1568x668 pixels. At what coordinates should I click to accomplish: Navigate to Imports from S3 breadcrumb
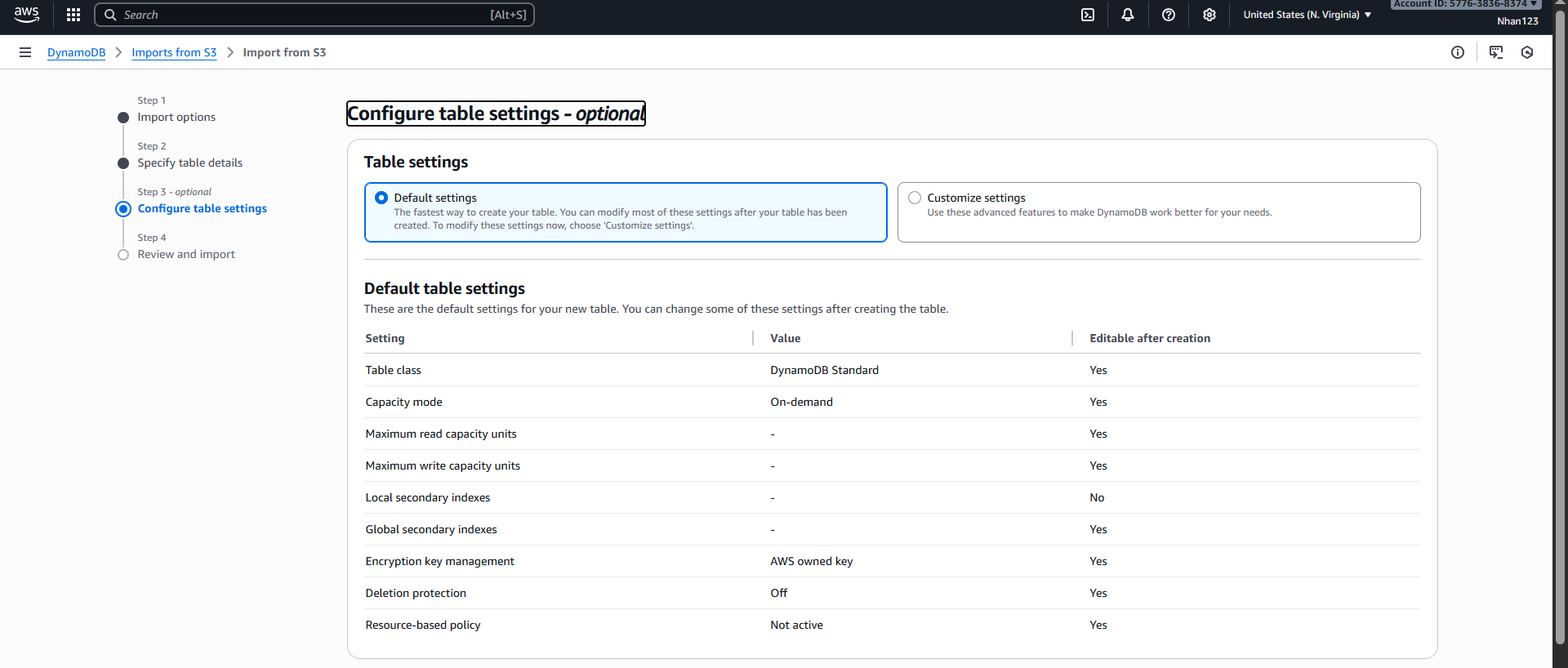click(174, 52)
